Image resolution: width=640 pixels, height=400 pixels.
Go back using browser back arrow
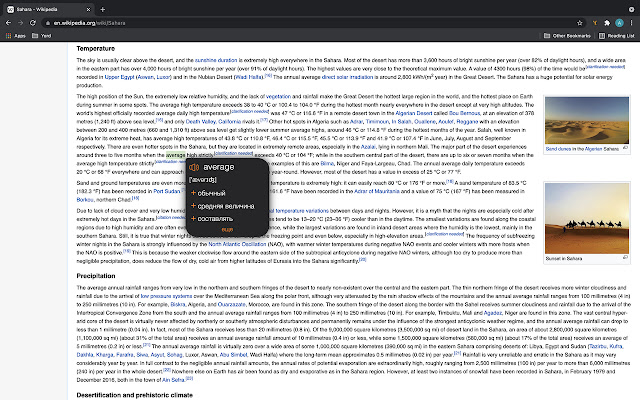(8, 23)
